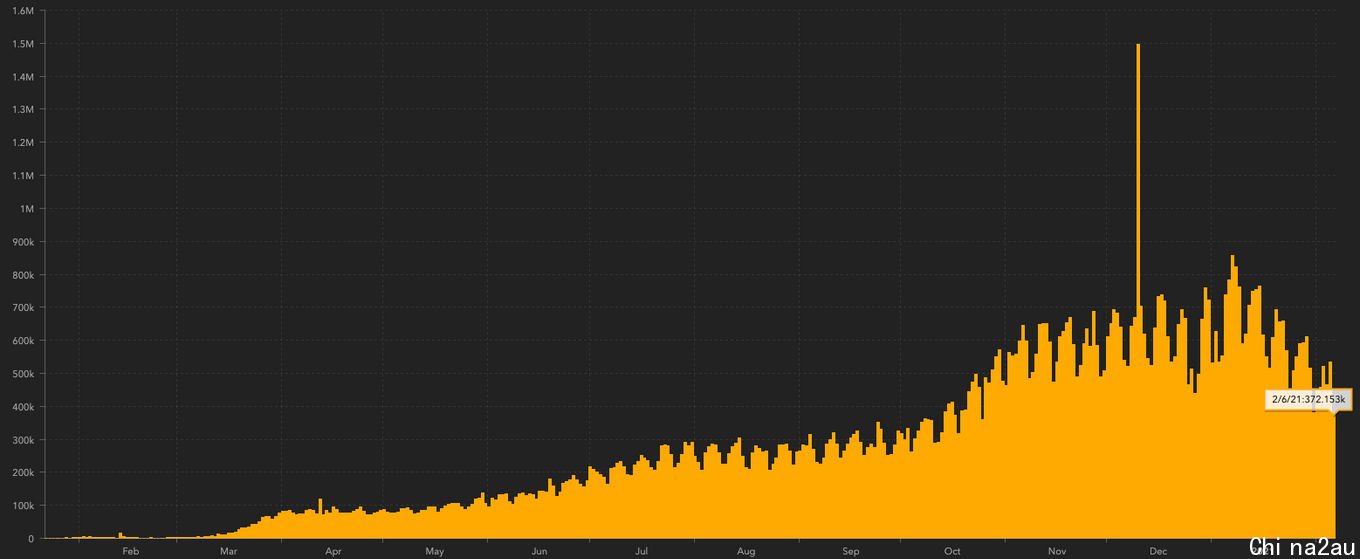Select the 600k y-axis label
The width and height of the screenshot is (1360, 559).
coord(23,341)
